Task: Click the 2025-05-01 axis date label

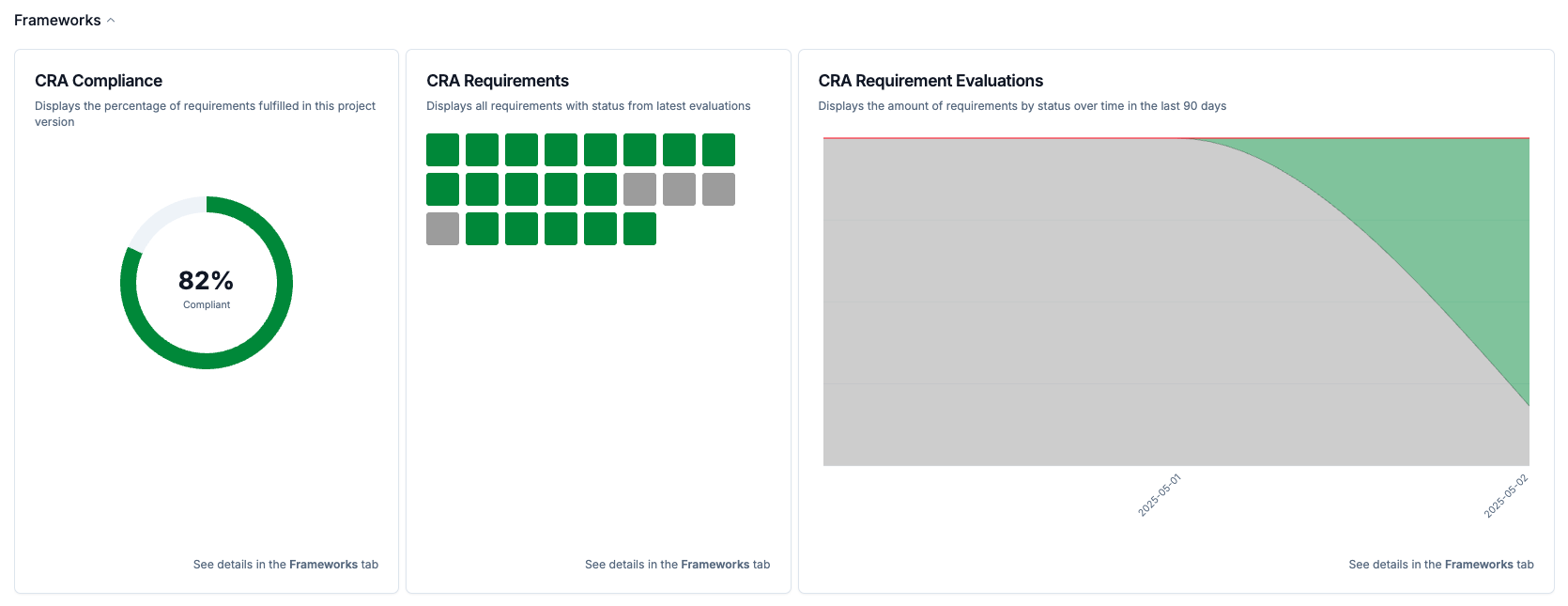Action: [x=1160, y=495]
